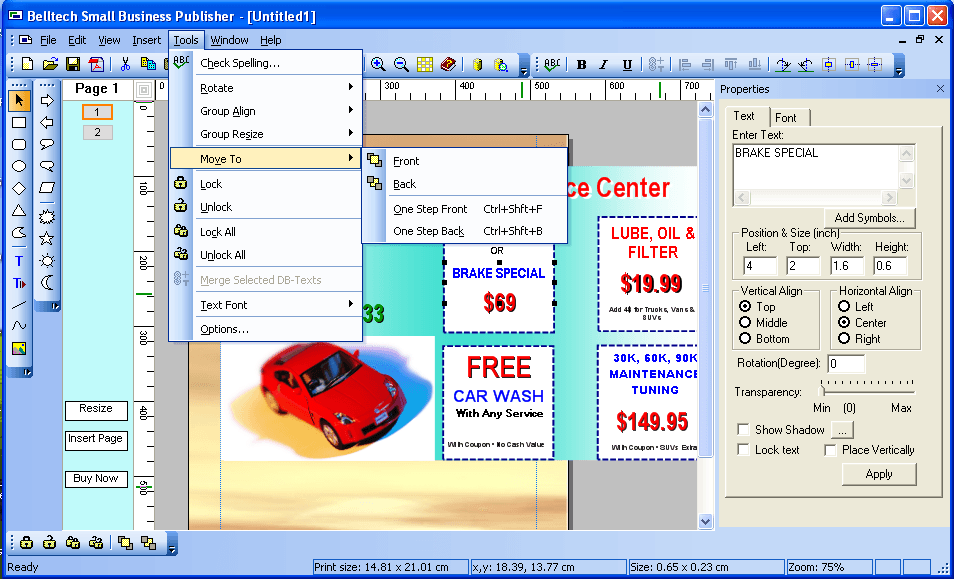
Task: Apply changes with the Apply button
Action: (879, 474)
